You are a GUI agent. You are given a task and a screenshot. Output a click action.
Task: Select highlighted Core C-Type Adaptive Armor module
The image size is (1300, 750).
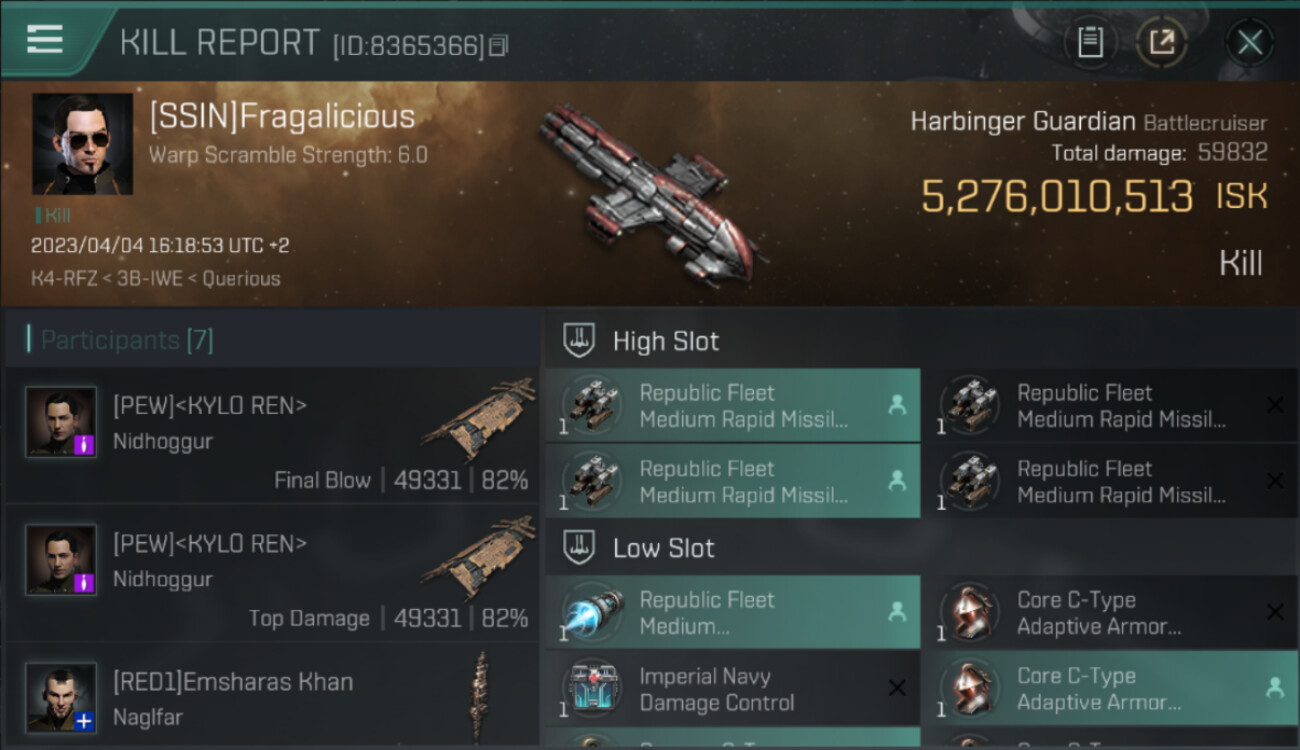pos(1108,689)
